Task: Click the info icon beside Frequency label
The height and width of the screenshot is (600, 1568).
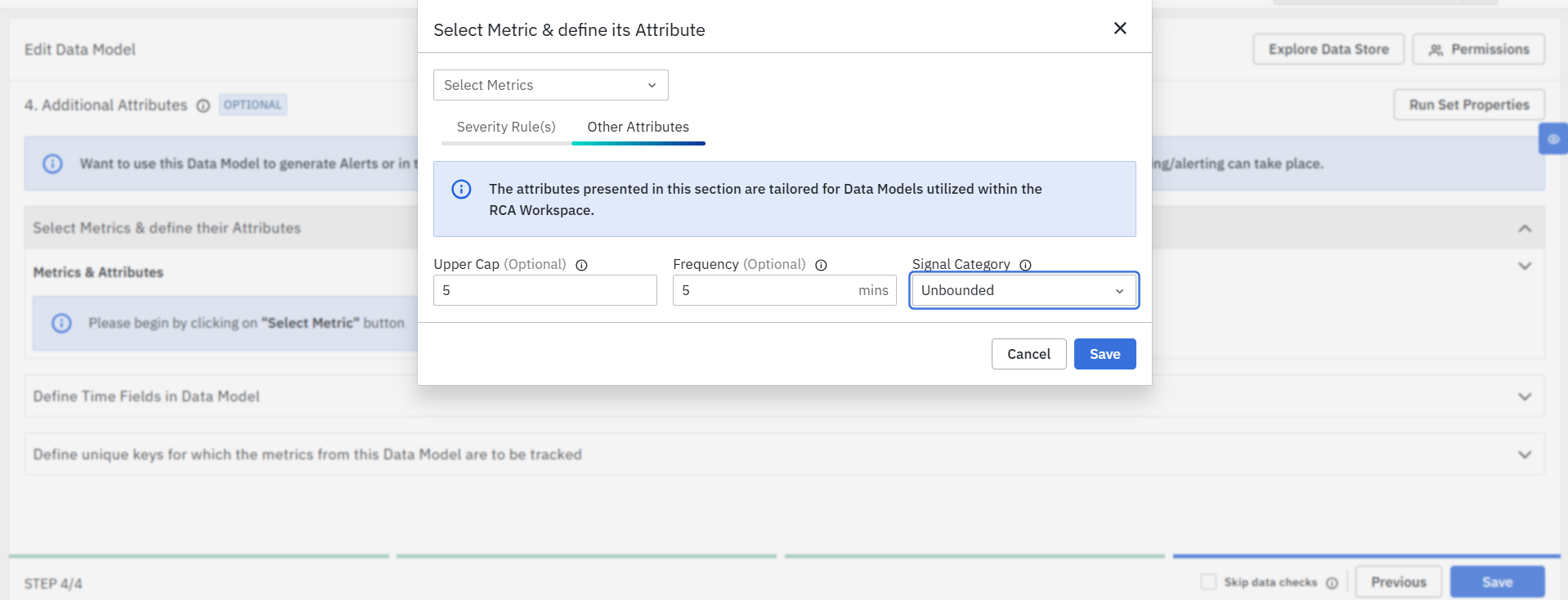Action: 821,265
